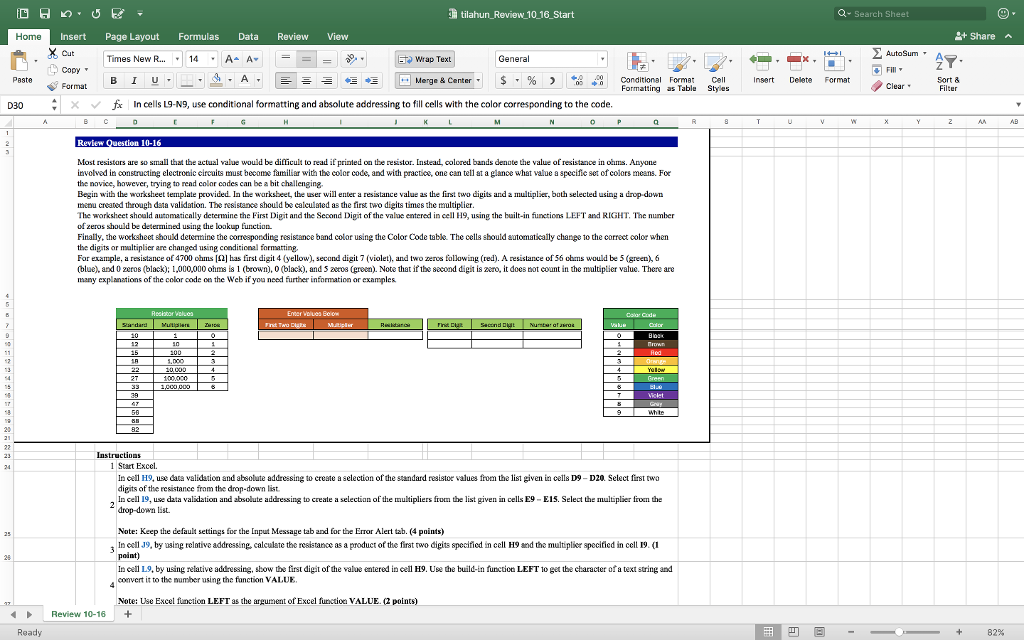The height and width of the screenshot is (640, 1024).
Task: Click the Redo icon in title bar
Action: pos(95,13)
